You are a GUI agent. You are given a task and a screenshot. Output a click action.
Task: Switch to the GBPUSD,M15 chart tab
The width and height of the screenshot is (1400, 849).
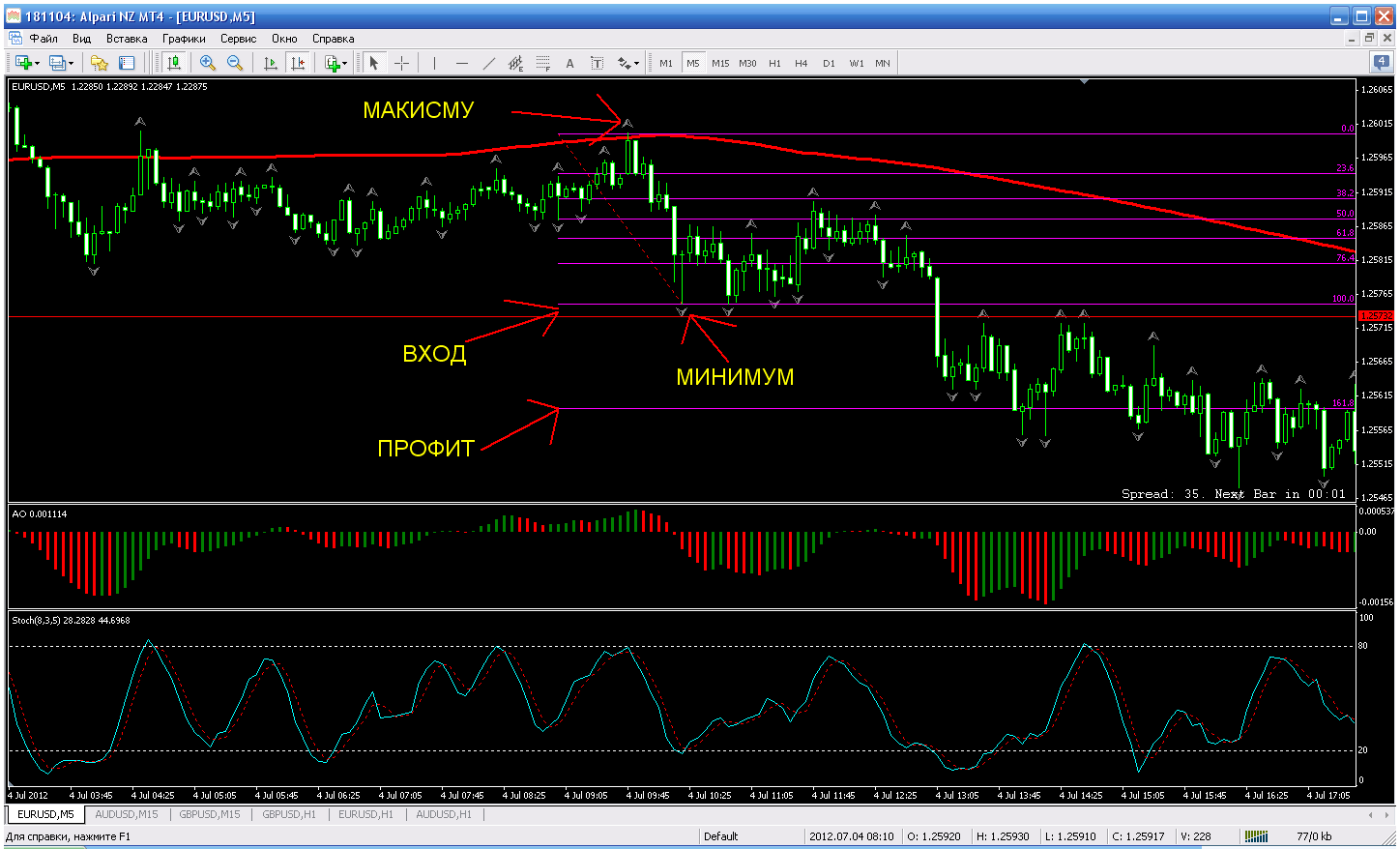[x=210, y=814]
